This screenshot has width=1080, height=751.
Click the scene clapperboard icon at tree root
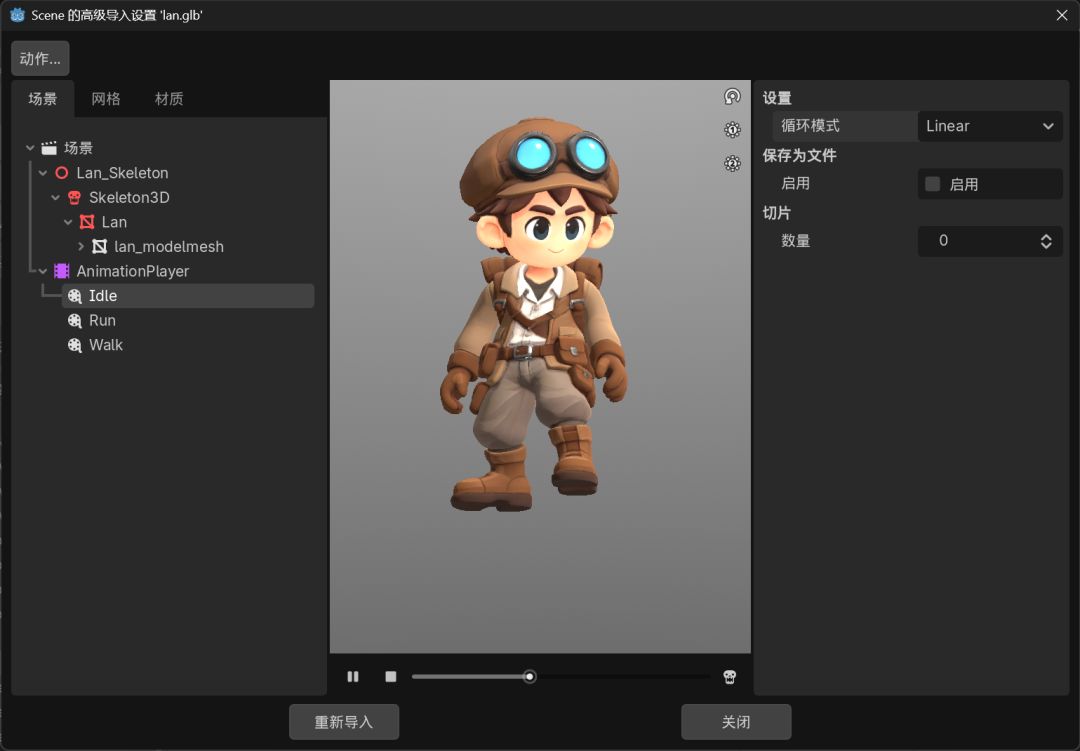pos(49,148)
